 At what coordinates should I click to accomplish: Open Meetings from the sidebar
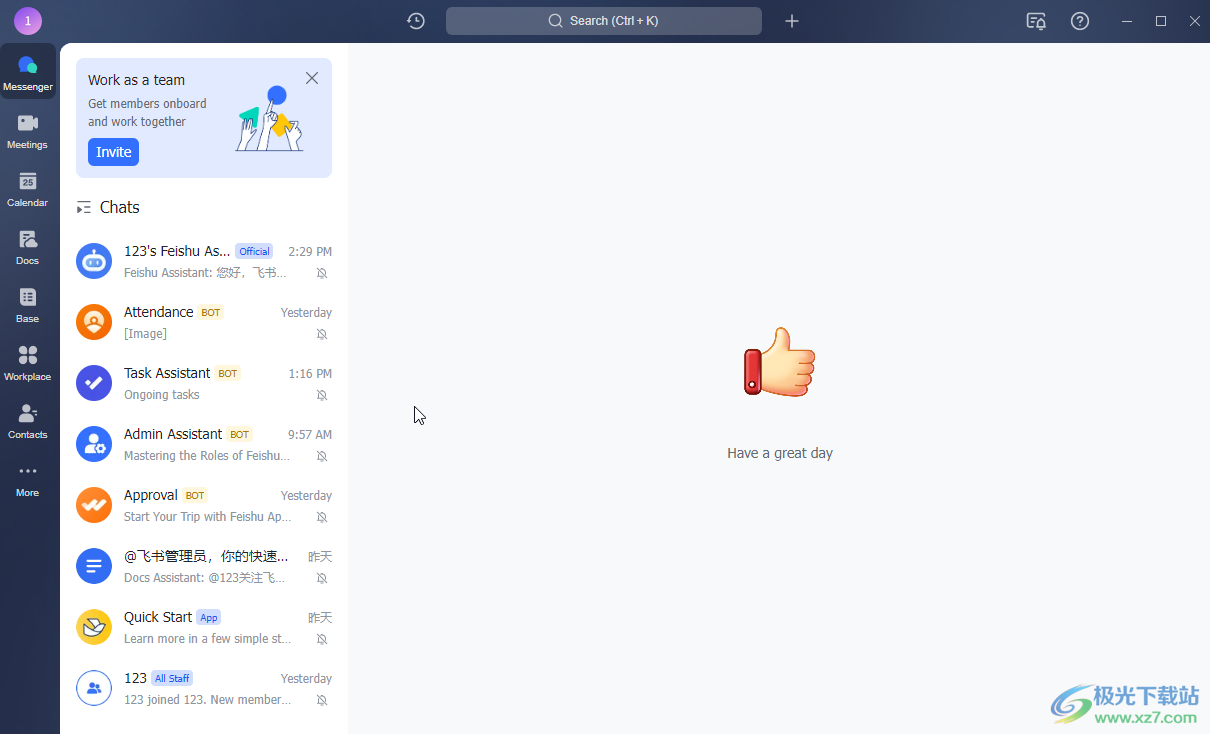28,131
